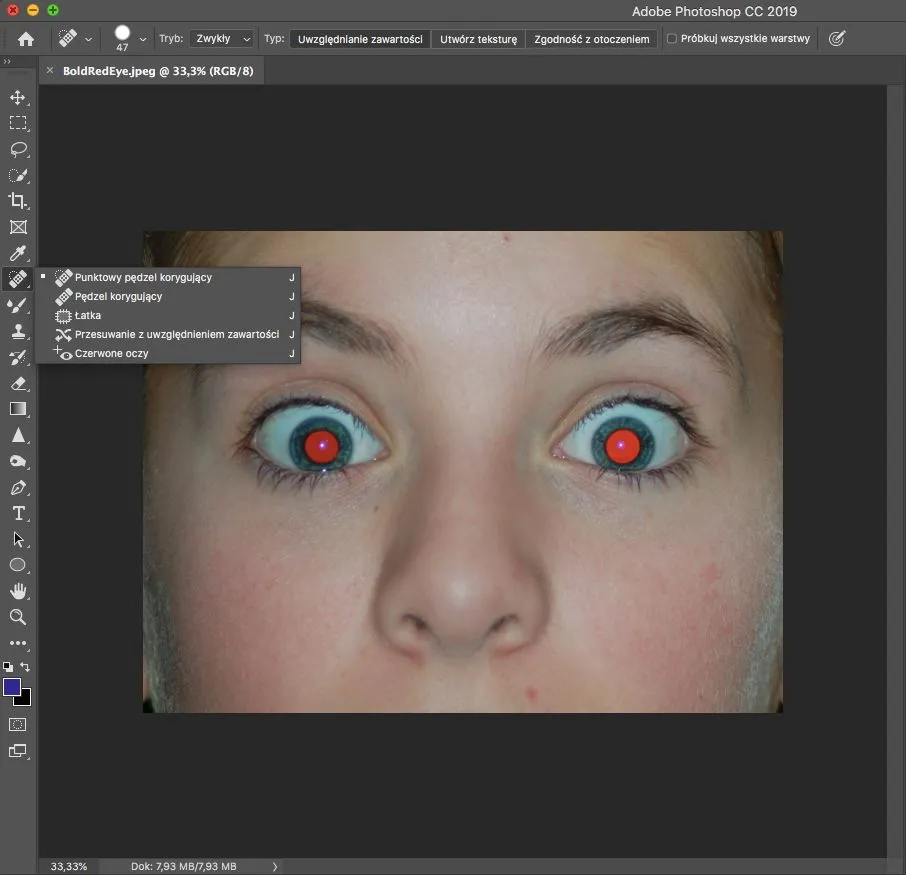Choose the Eyedropper tool

coord(18,253)
